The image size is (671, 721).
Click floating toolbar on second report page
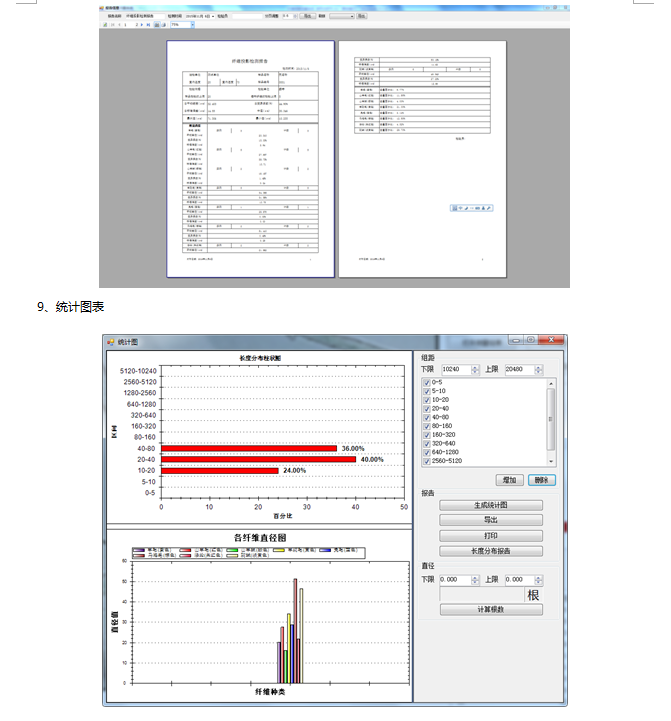click(x=471, y=207)
